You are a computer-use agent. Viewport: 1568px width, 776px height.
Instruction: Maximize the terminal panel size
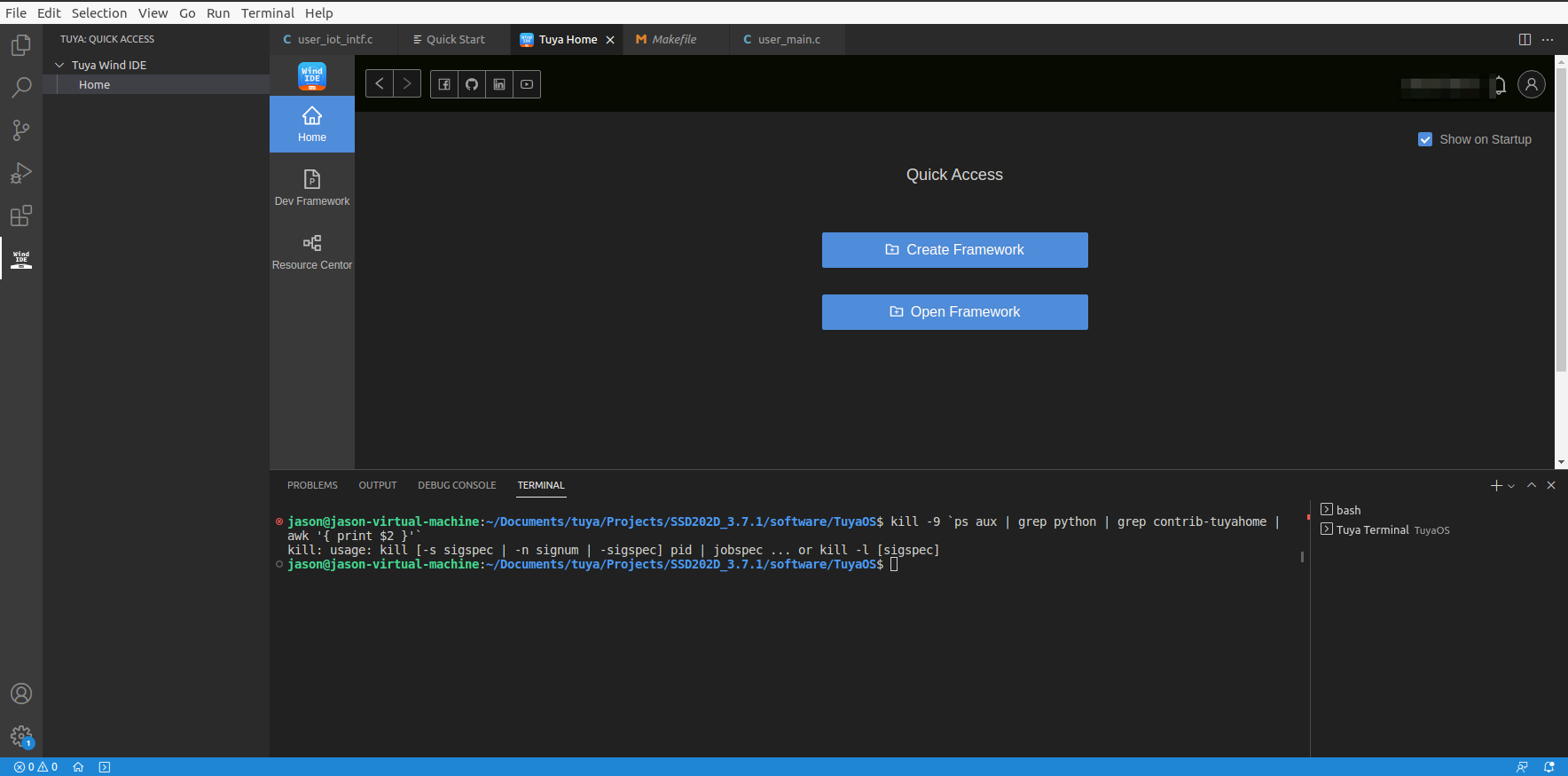[1532, 485]
